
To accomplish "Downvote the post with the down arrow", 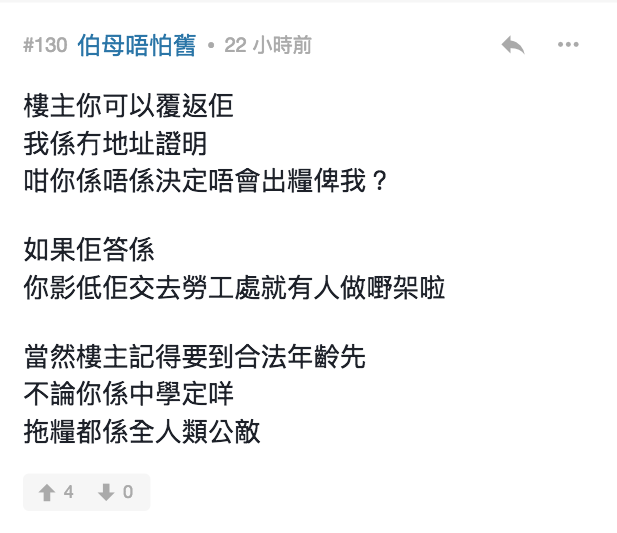I will tap(105, 492).
